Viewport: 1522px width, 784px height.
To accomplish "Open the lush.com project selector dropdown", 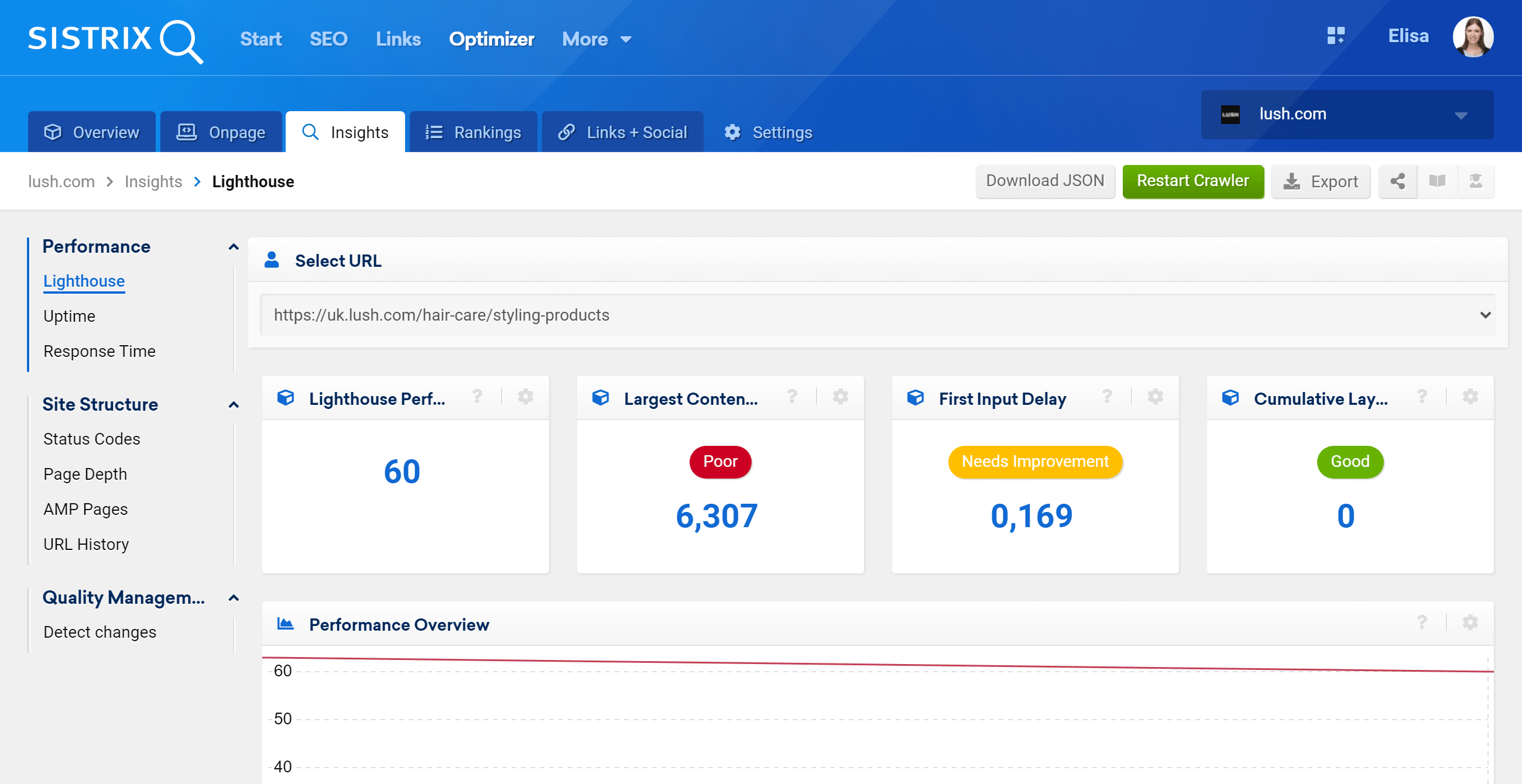I will (x=1346, y=115).
